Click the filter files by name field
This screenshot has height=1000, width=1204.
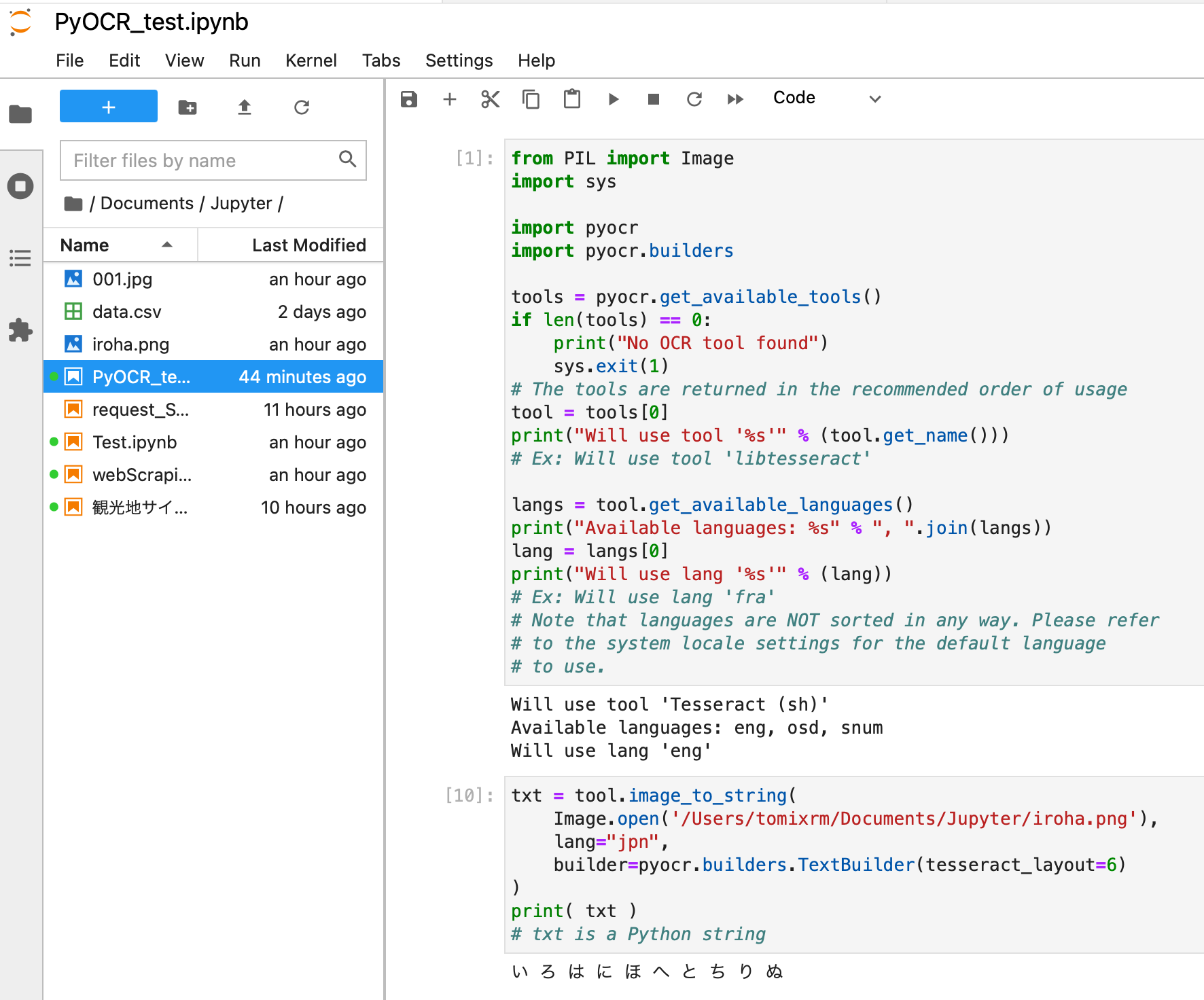coord(197,160)
